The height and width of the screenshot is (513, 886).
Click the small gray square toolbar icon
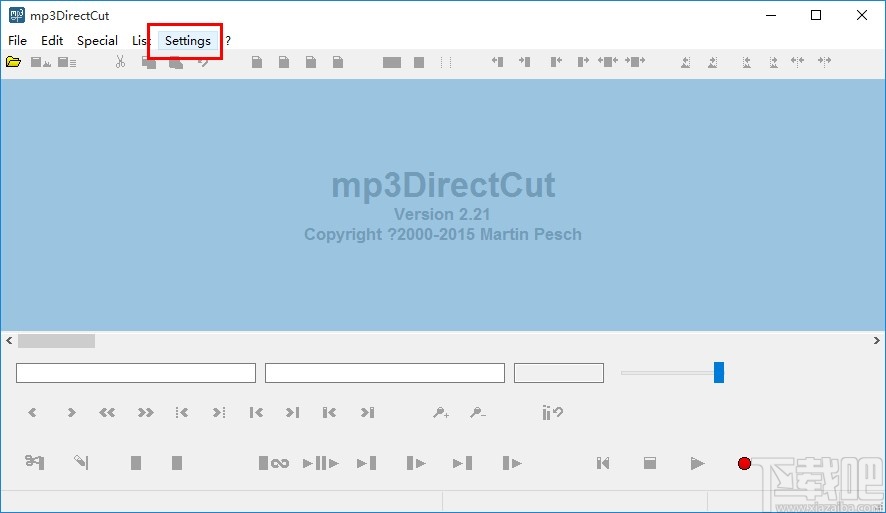(x=419, y=63)
